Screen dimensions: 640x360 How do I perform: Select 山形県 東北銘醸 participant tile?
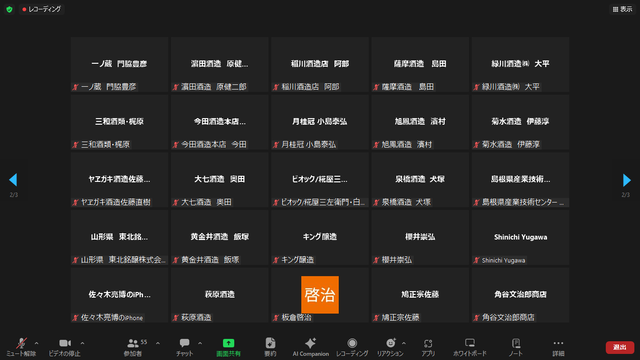pyautogui.click(x=120, y=237)
